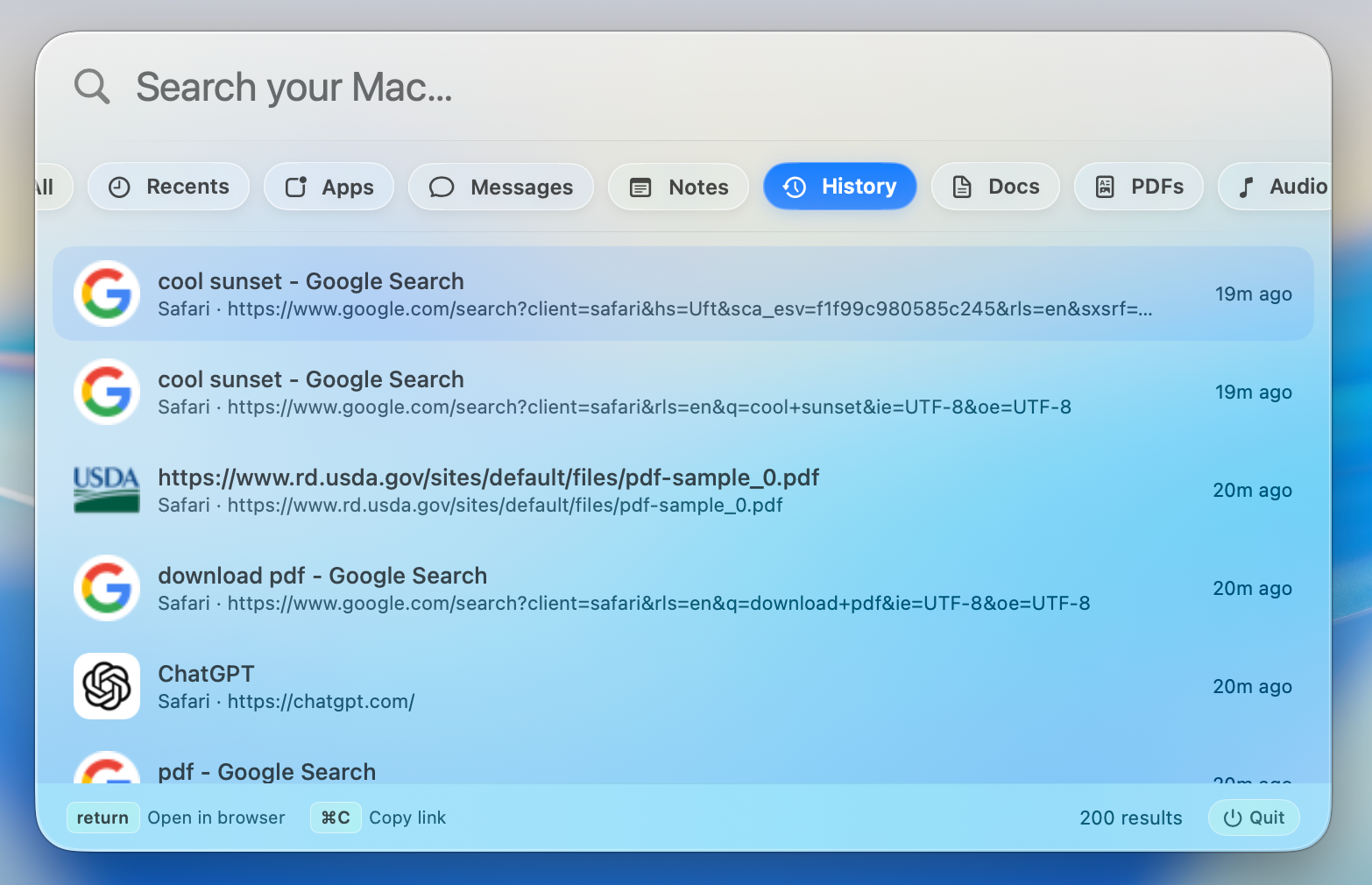This screenshot has height=885, width=1372.
Task: Click the USDA logo icon
Action: click(107, 490)
